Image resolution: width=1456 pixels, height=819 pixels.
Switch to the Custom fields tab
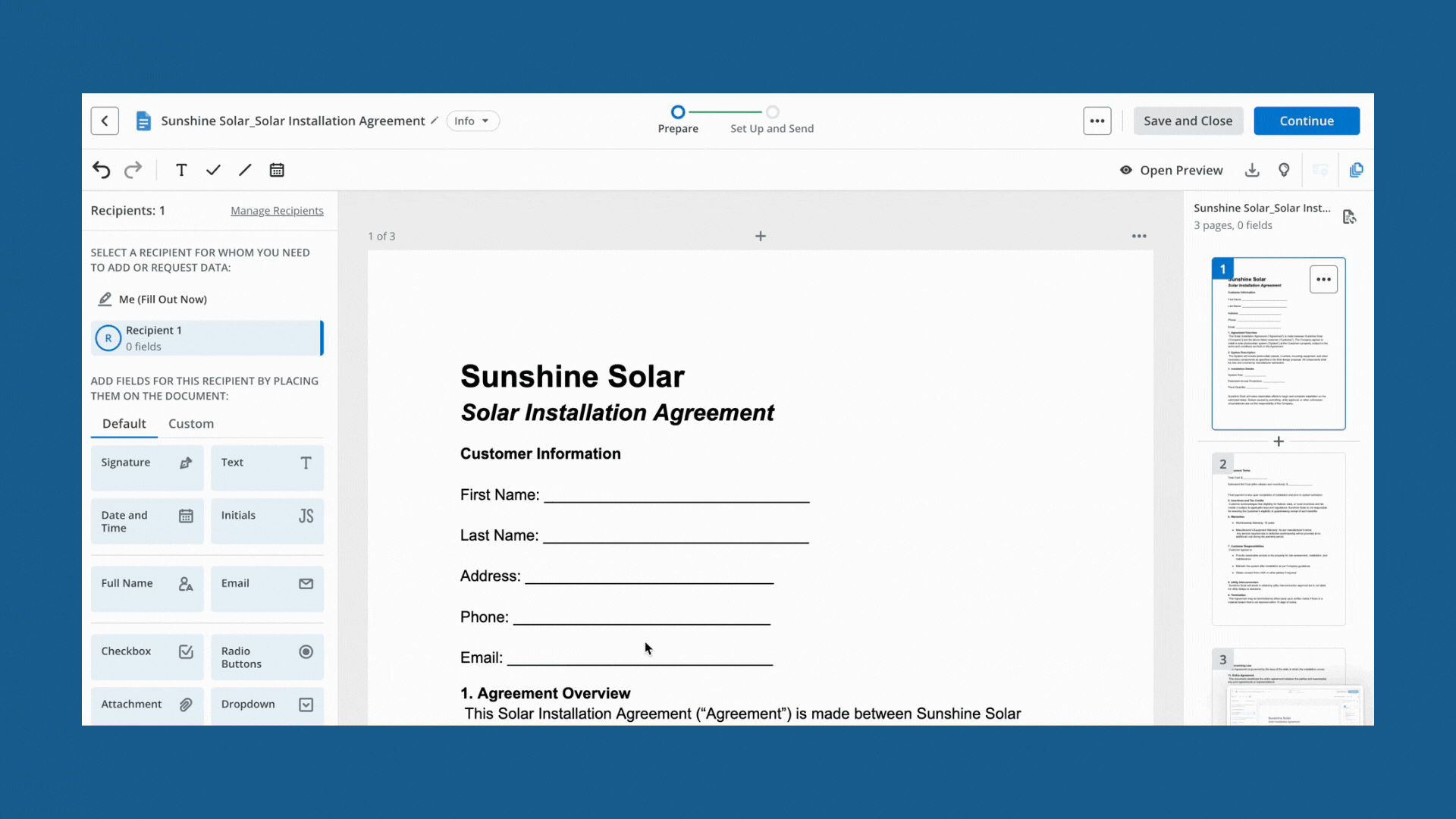click(191, 424)
